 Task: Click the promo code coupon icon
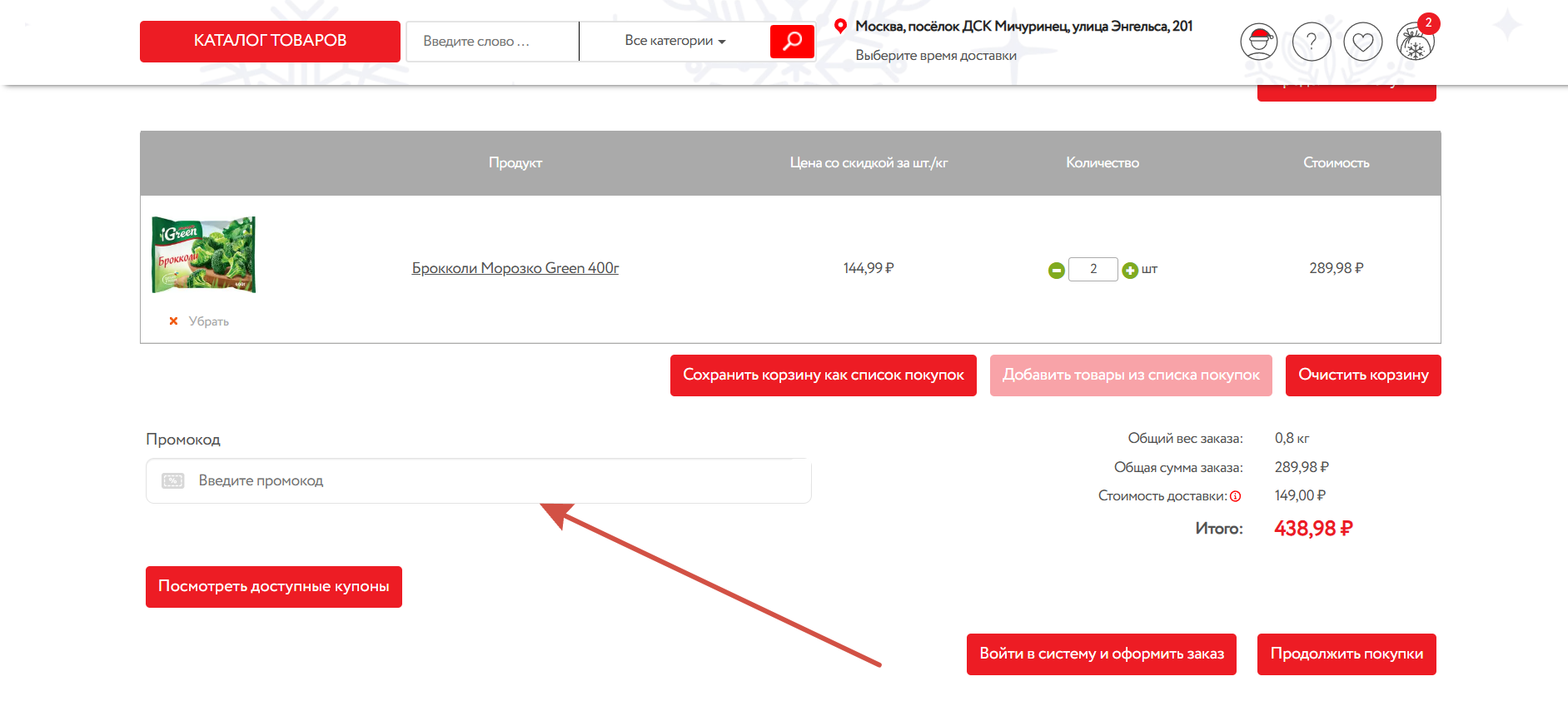click(173, 481)
